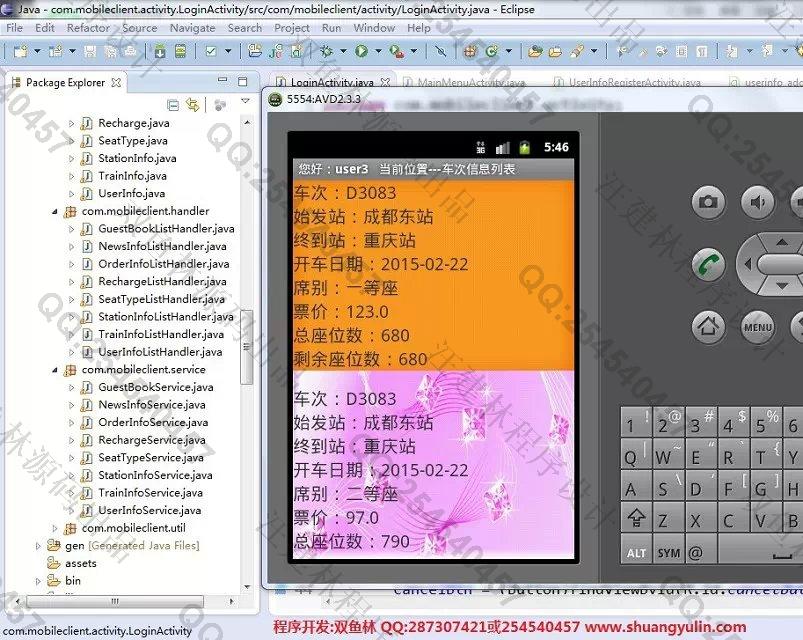Image resolution: width=803 pixels, height=640 pixels.
Task: Click the D-pad left arrow
Action: click(x=748, y=264)
